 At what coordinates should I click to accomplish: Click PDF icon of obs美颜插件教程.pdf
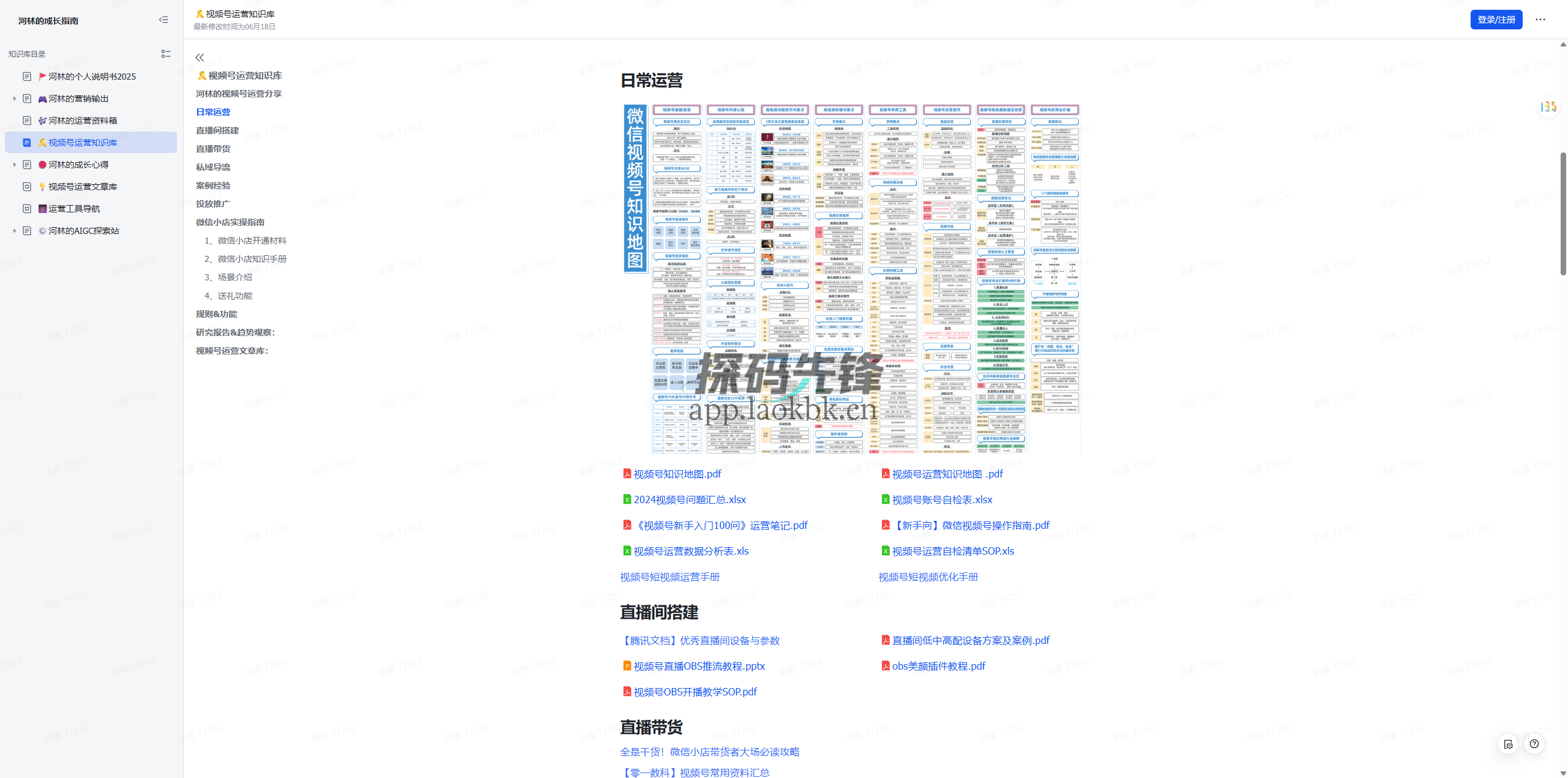click(x=885, y=666)
